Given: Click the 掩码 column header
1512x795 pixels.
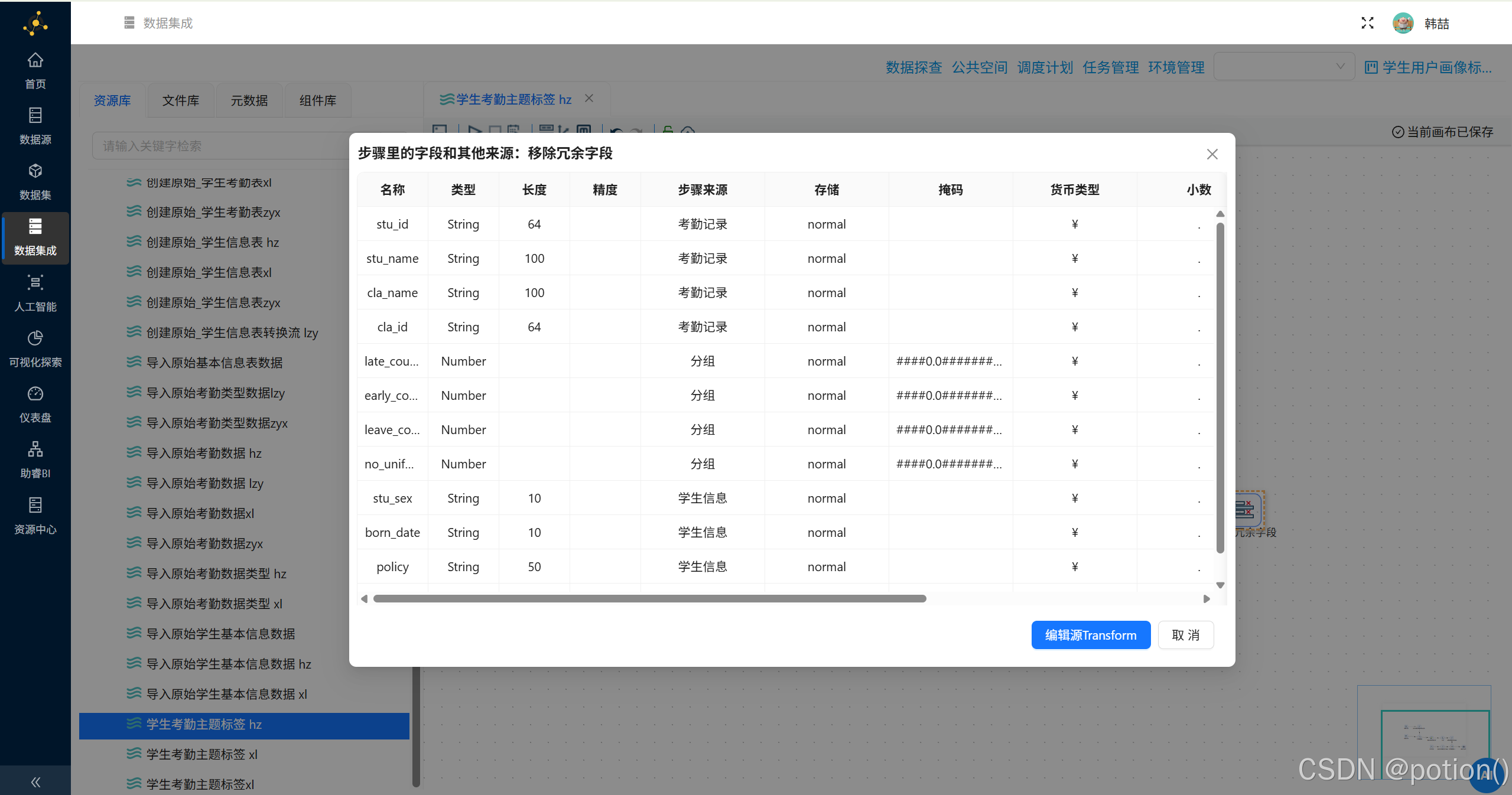Looking at the screenshot, I should pyautogui.click(x=951, y=190).
